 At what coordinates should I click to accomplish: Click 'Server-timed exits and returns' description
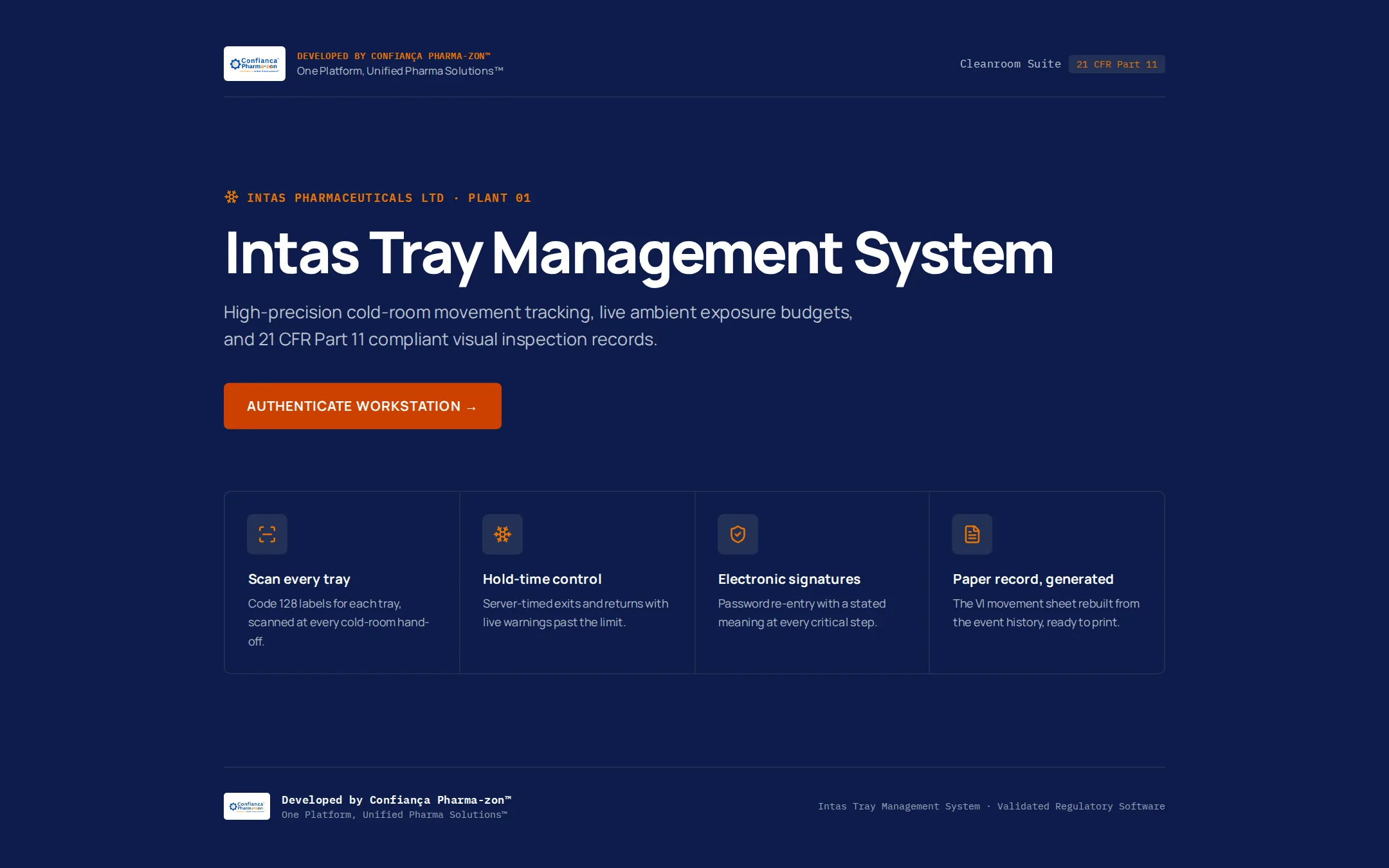[576, 613]
